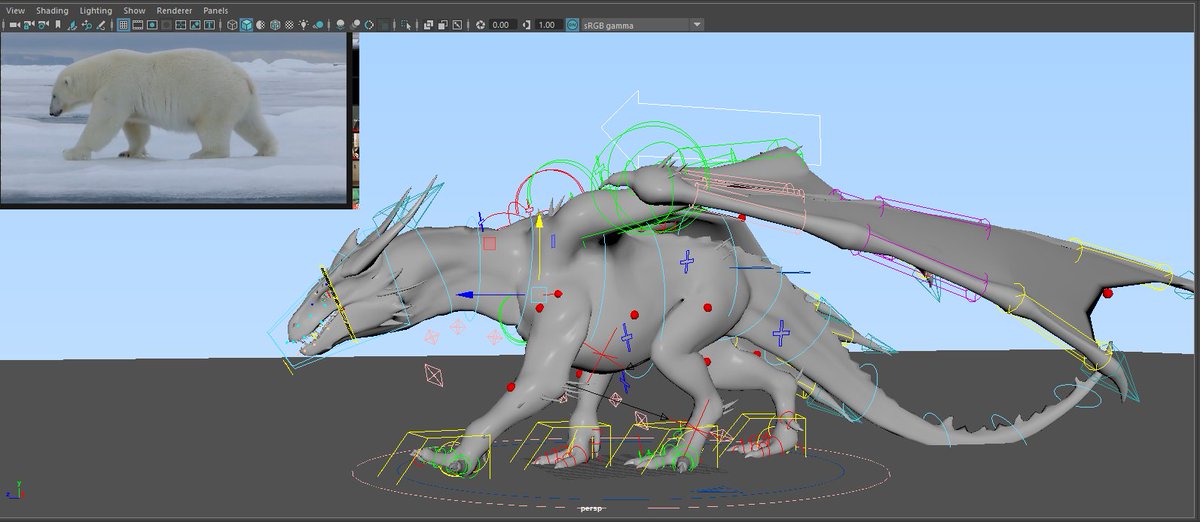Screen dimensions: 1200x522
Task: Toggle the viewport Grid display
Action: [123, 24]
